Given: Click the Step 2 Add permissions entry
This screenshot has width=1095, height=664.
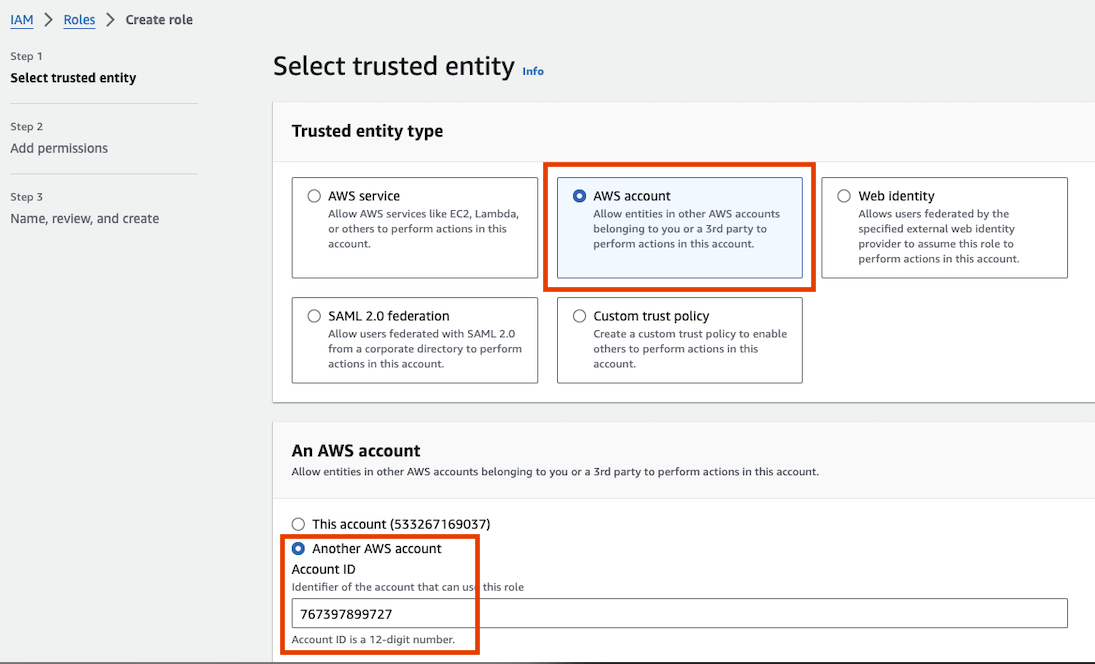Looking at the screenshot, I should click(59, 148).
